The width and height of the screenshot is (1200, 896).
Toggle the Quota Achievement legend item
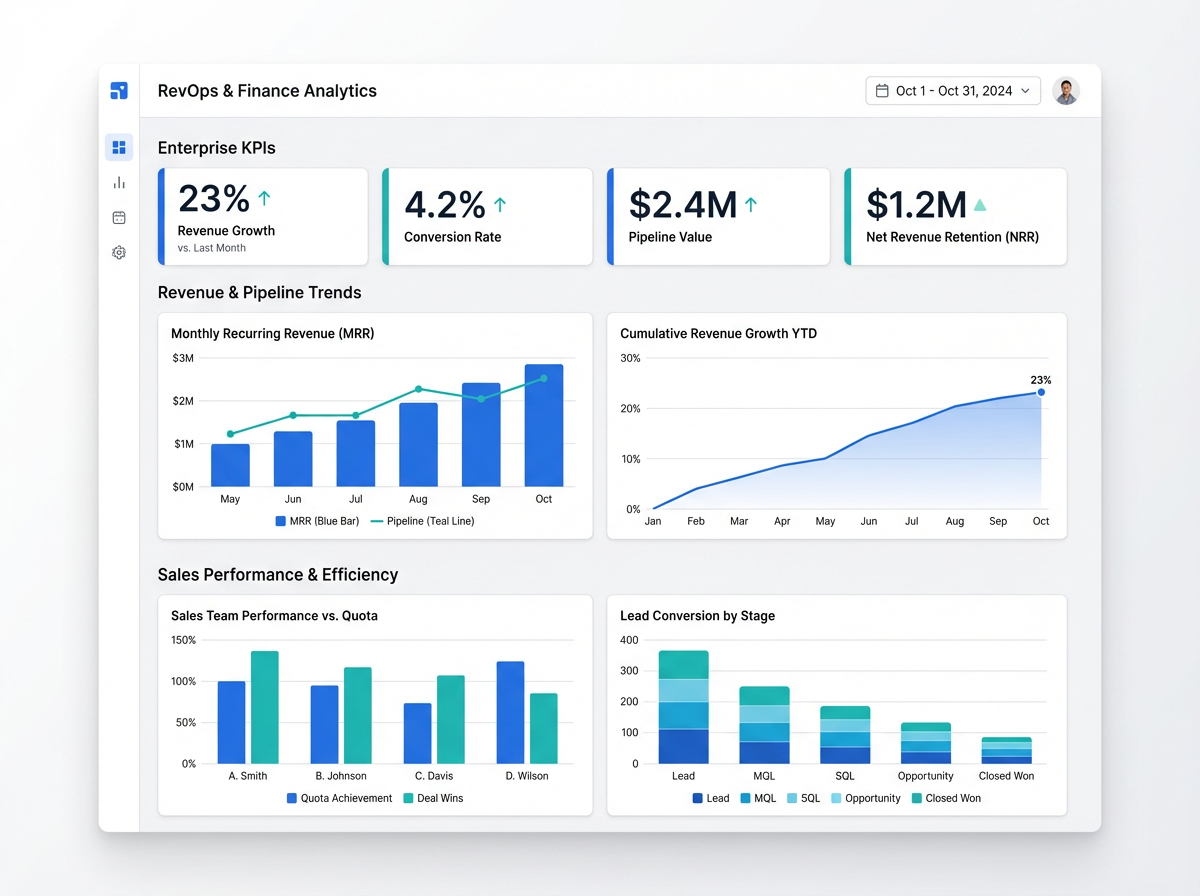[x=339, y=798]
